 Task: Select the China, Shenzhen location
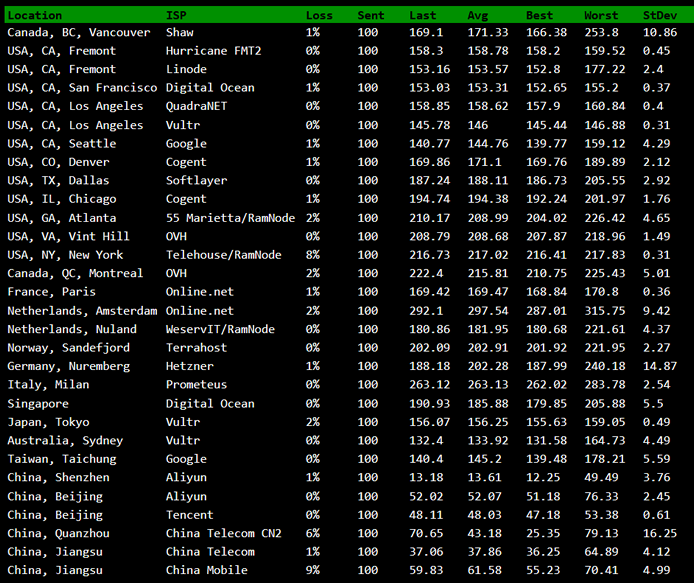pyautogui.click(x=58, y=477)
